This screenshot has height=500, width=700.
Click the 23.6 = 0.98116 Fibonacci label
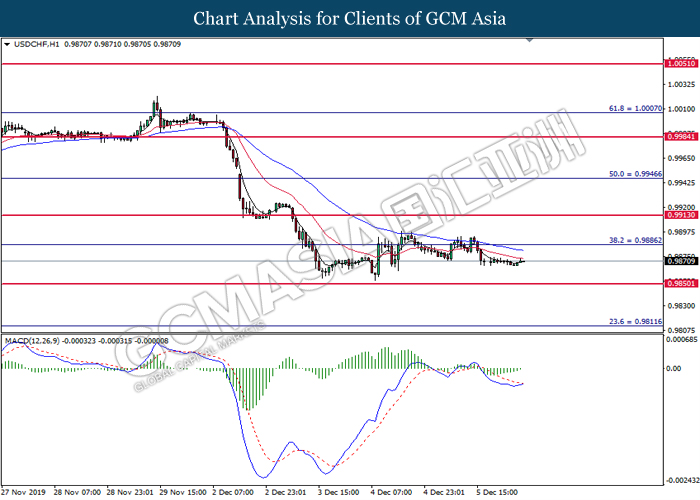[636, 321]
